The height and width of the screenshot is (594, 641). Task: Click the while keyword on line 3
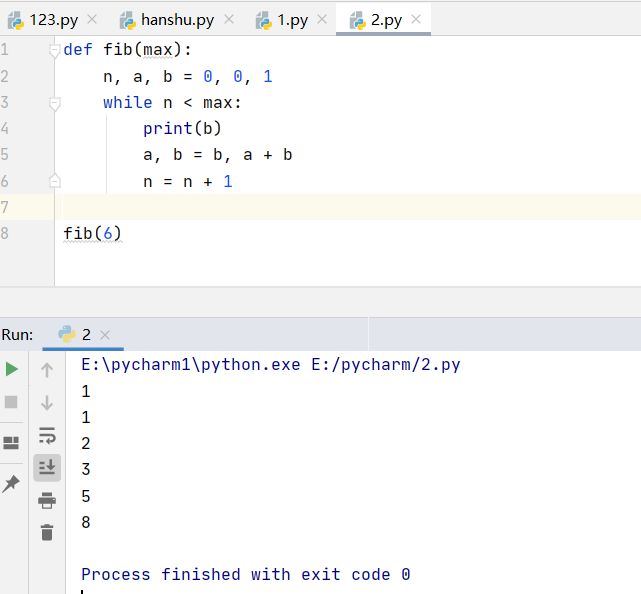(x=128, y=103)
